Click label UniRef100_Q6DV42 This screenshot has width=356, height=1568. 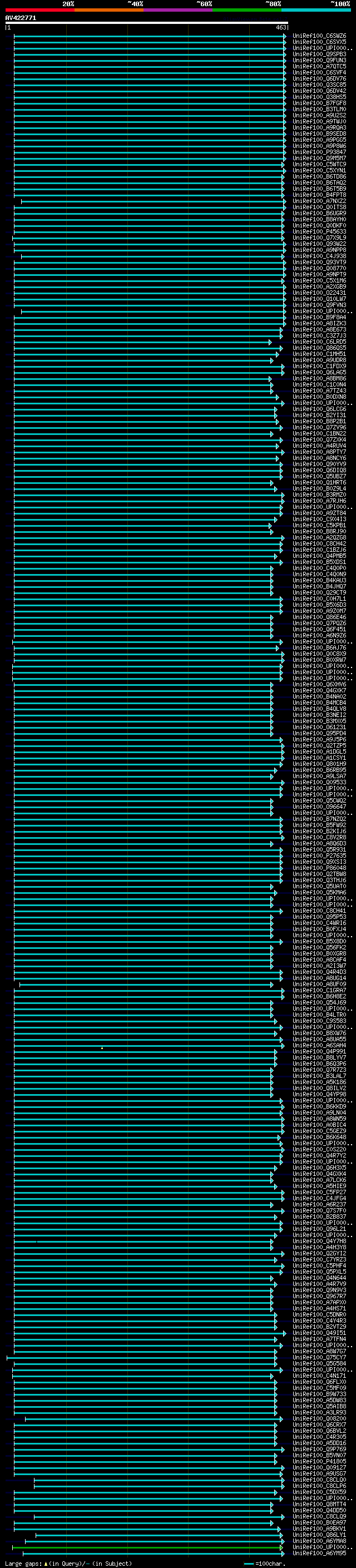pyautogui.click(x=319, y=91)
